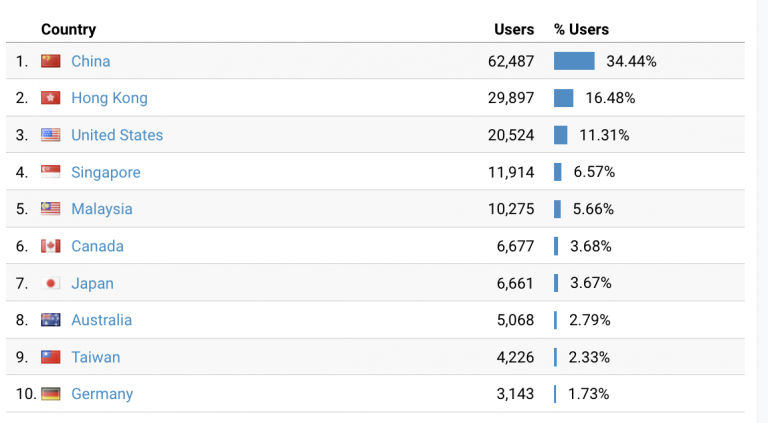Click the Taiwan flag icon

pyautogui.click(x=51, y=357)
